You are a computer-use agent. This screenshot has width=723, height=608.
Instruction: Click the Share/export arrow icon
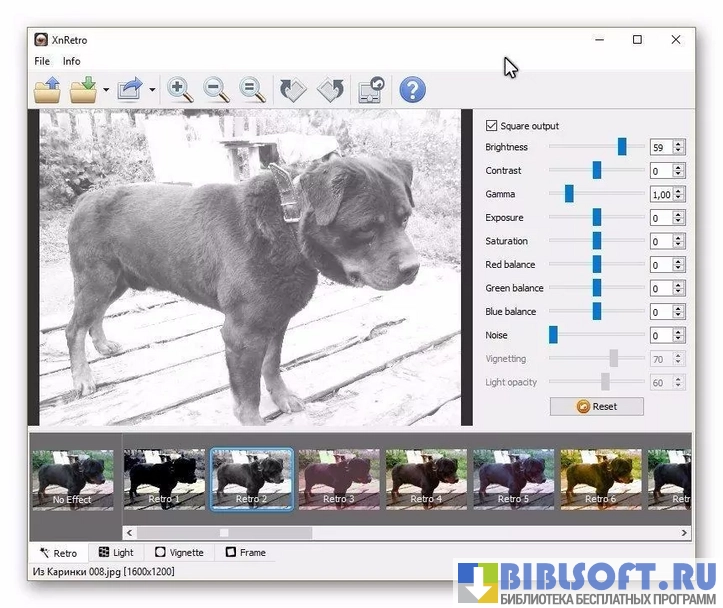[x=130, y=90]
